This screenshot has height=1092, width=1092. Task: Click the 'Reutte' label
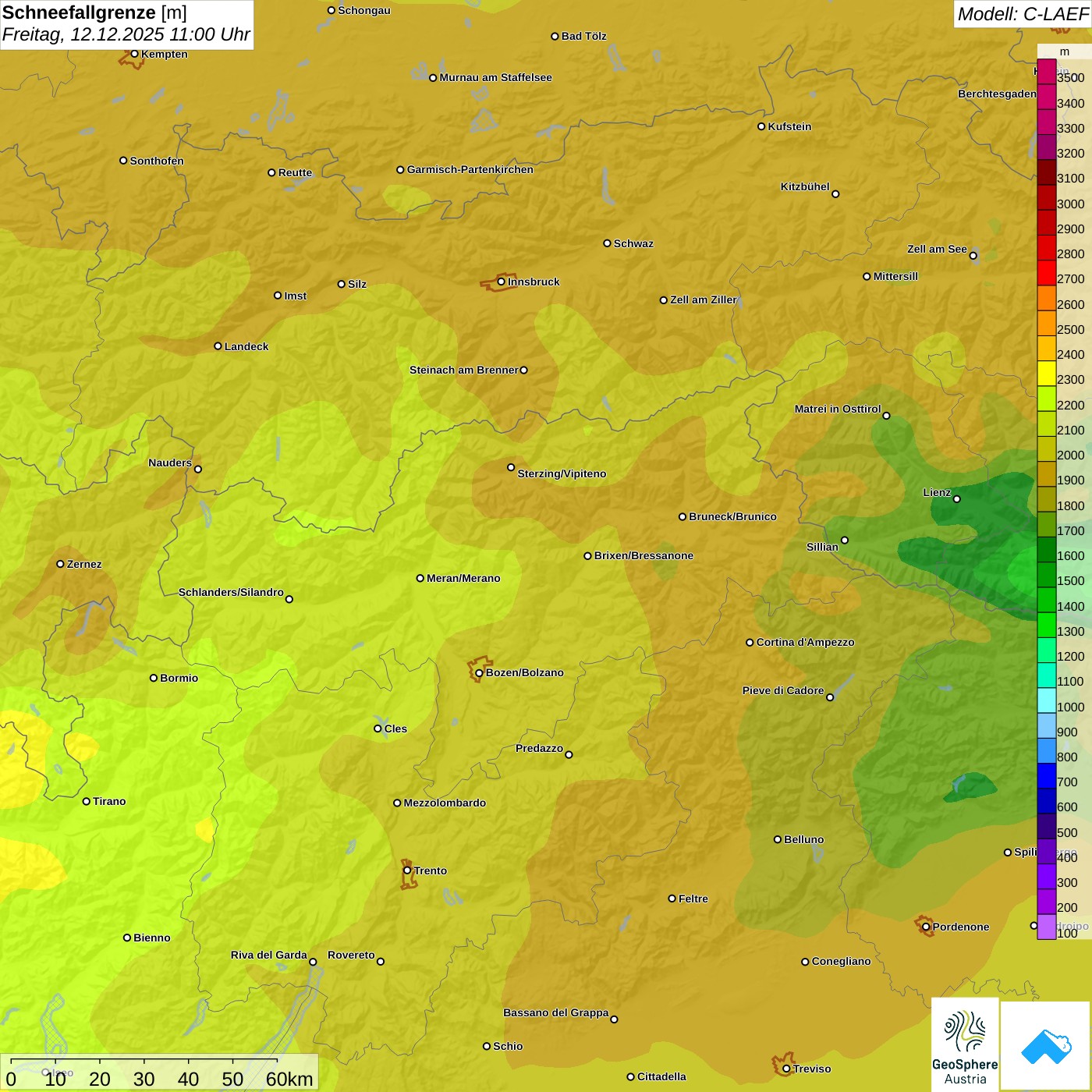pyautogui.click(x=295, y=172)
